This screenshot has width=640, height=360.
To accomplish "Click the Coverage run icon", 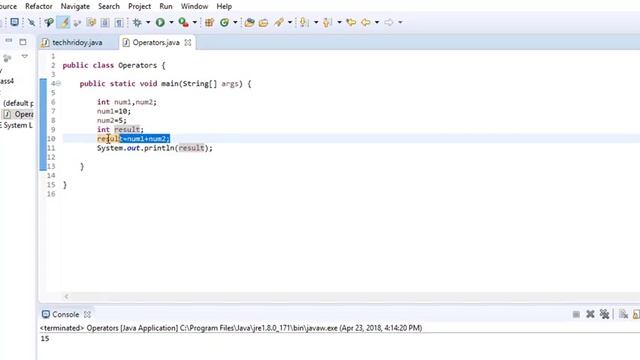I will click(183, 22).
